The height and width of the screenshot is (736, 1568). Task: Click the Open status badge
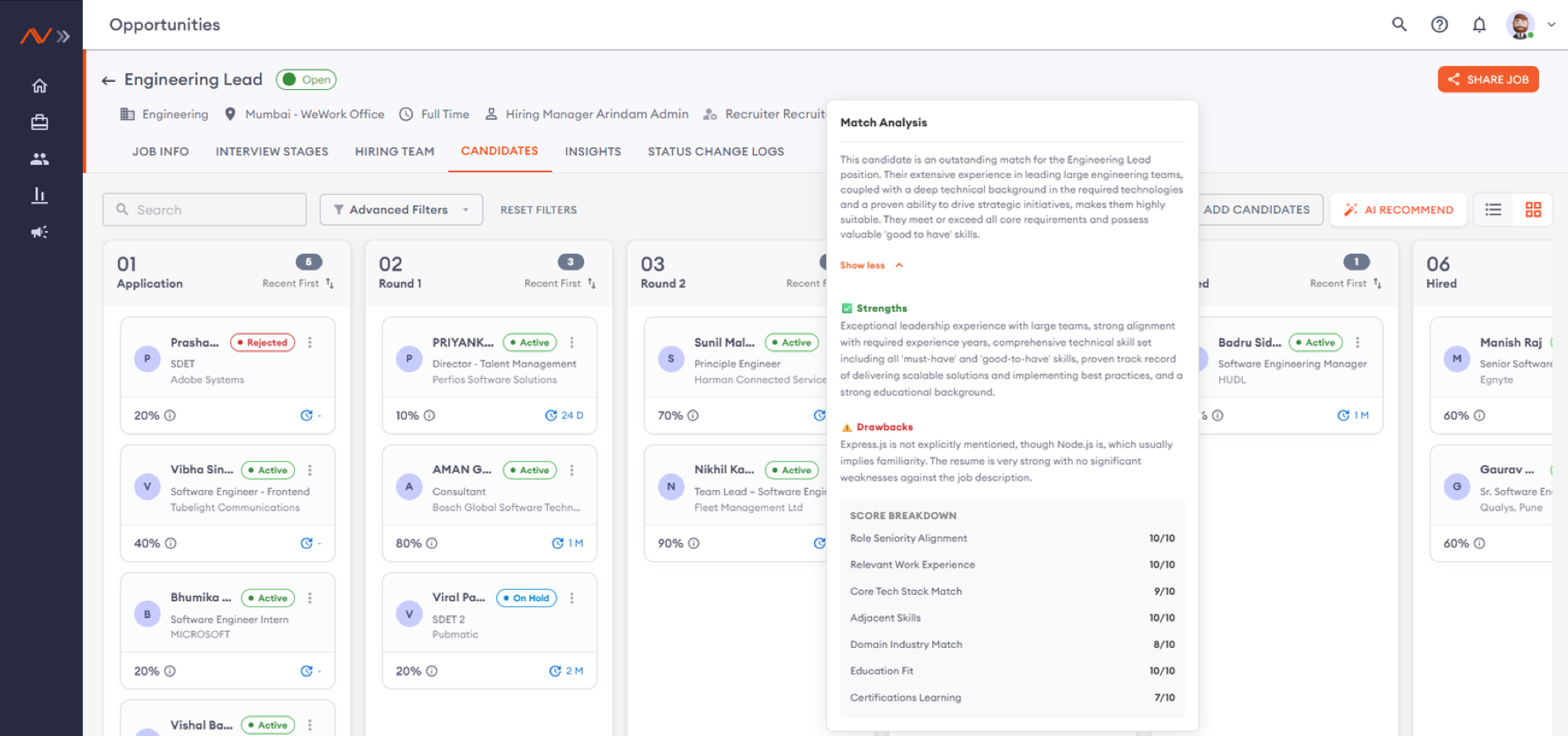click(307, 80)
